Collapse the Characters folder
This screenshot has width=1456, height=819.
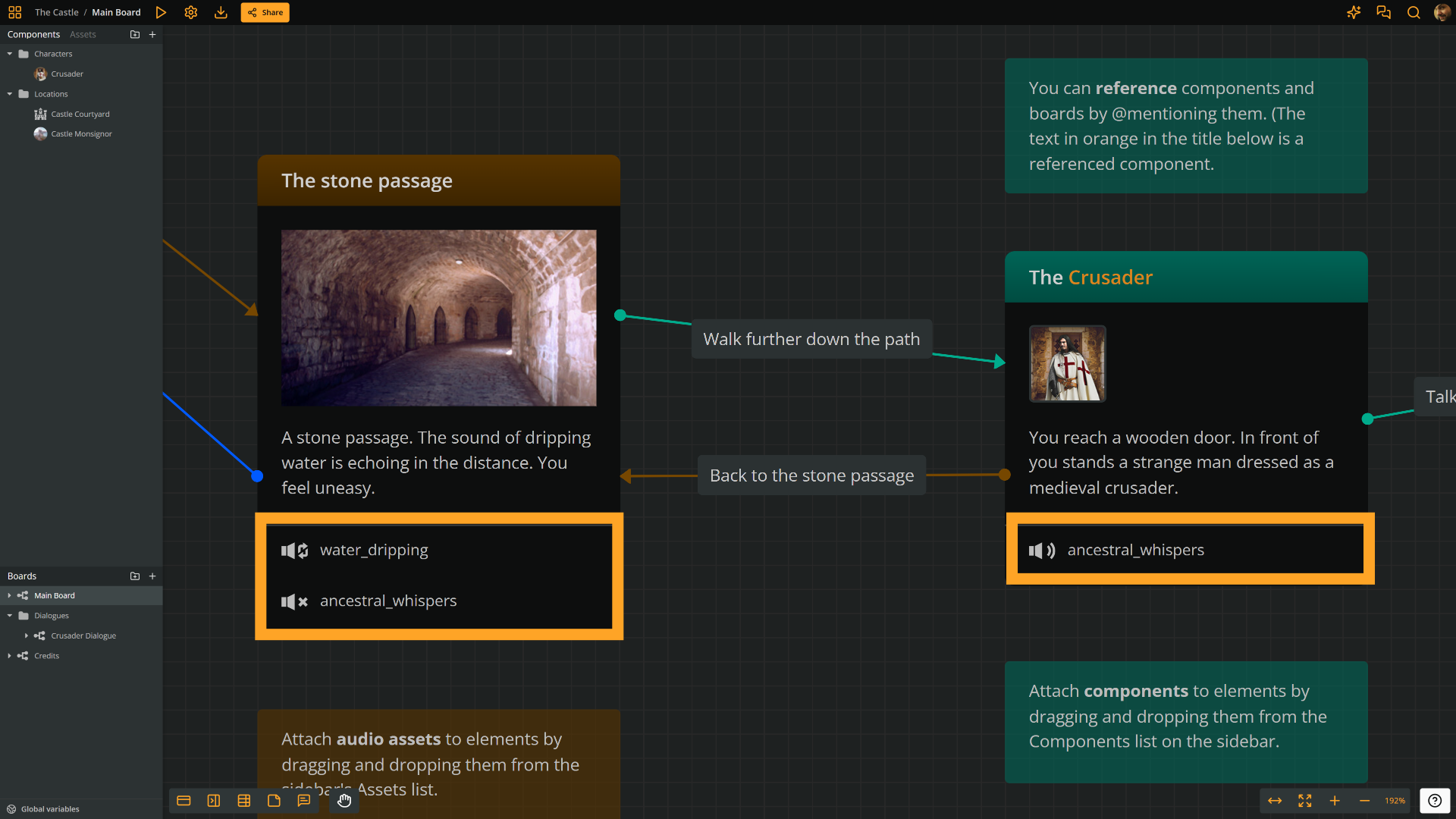10,54
